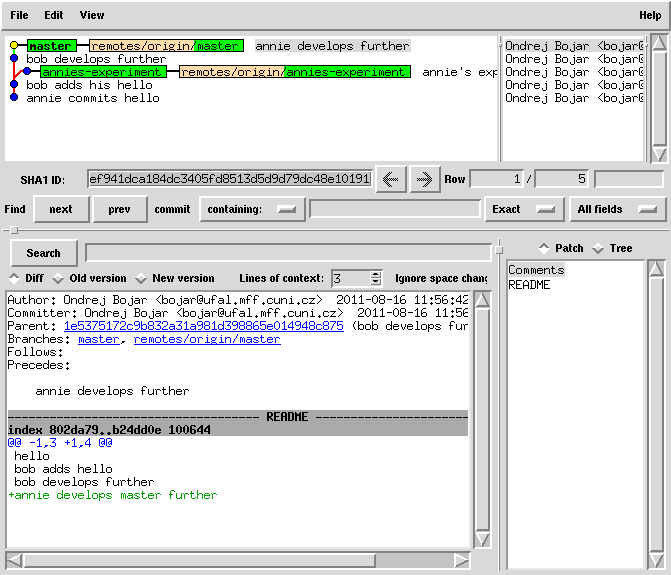The width and height of the screenshot is (671, 575).
Task: Click the Search button
Action: pyautogui.click(x=43, y=253)
